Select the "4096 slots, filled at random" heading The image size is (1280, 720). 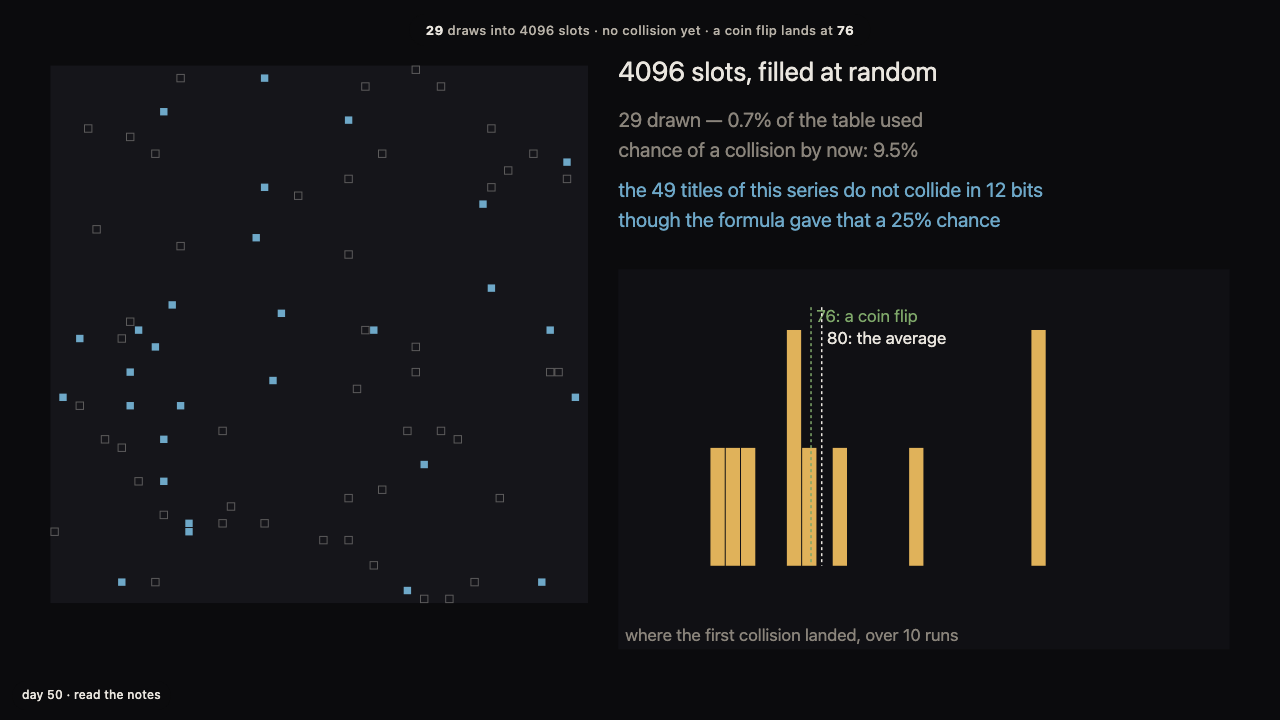point(777,72)
